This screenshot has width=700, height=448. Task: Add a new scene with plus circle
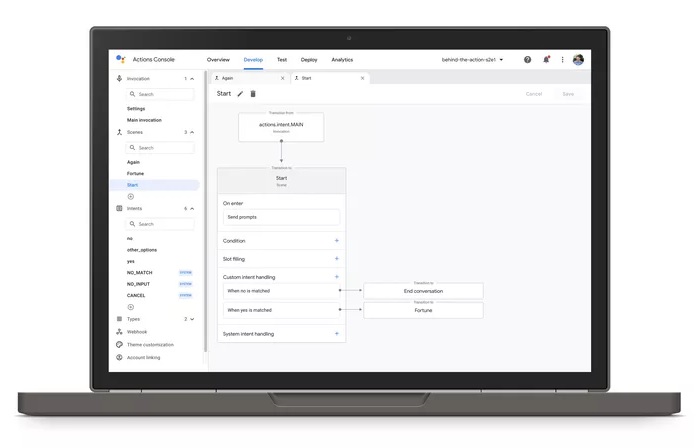pos(131,196)
